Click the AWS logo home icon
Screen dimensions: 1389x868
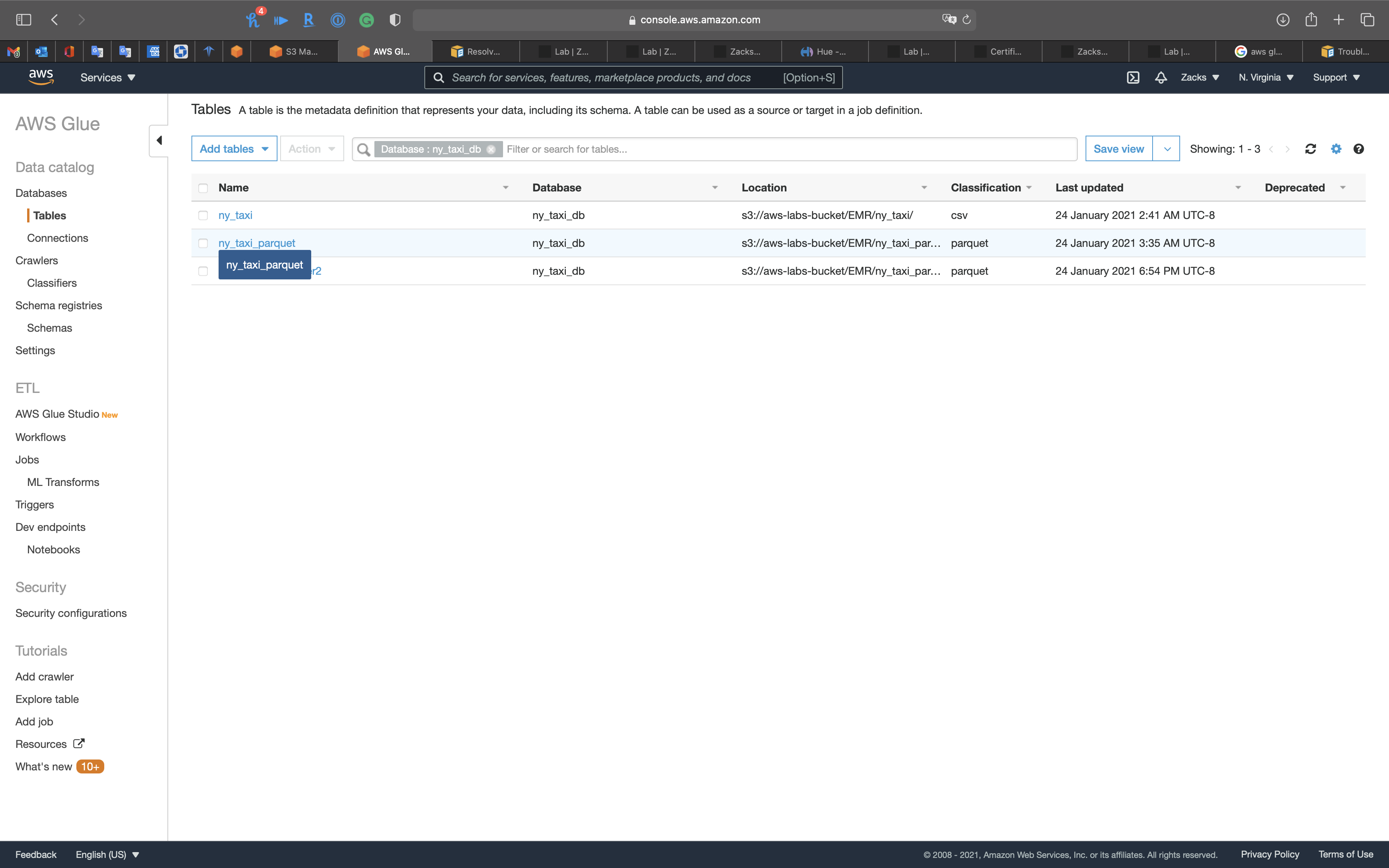[x=41, y=77]
